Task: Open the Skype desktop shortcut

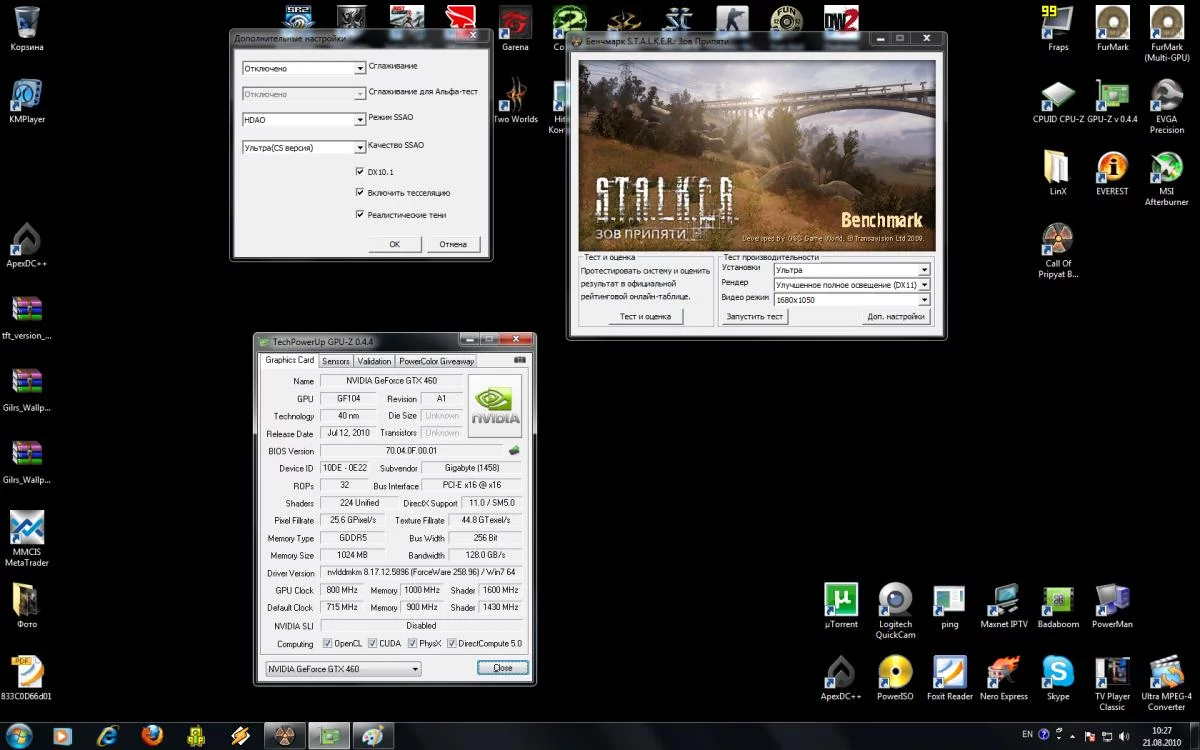Action: pos(1057,672)
